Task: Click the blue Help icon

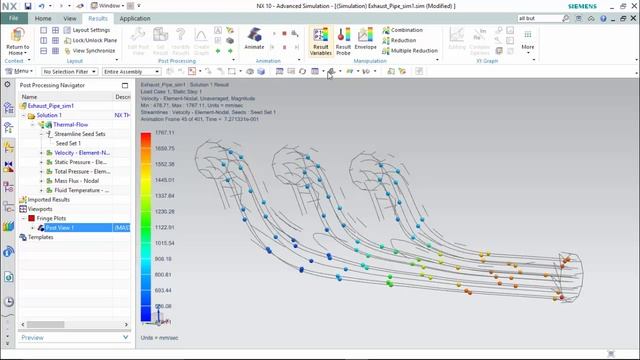Action: pyautogui.click(x=603, y=18)
